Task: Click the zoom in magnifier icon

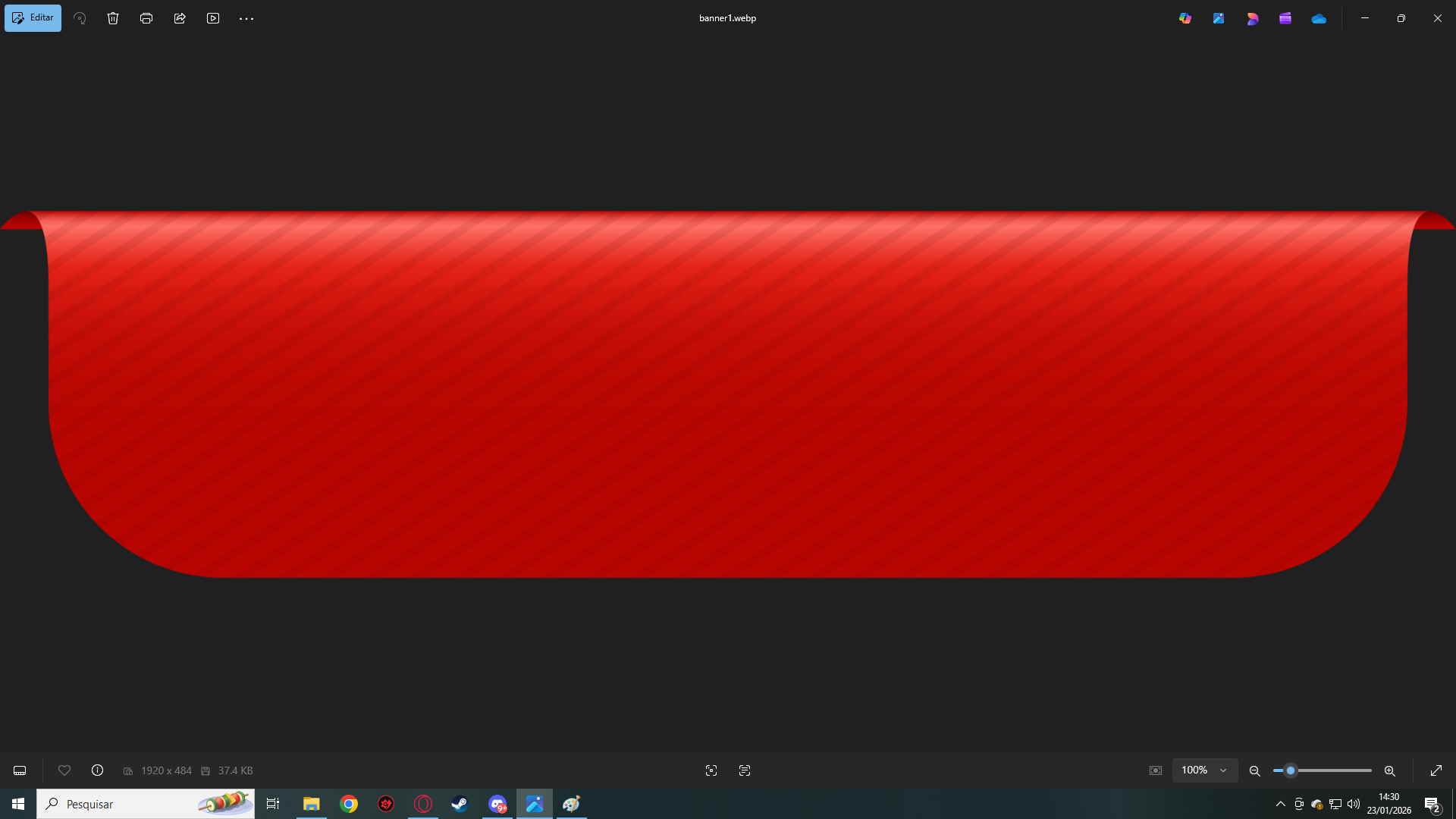Action: pyautogui.click(x=1390, y=770)
